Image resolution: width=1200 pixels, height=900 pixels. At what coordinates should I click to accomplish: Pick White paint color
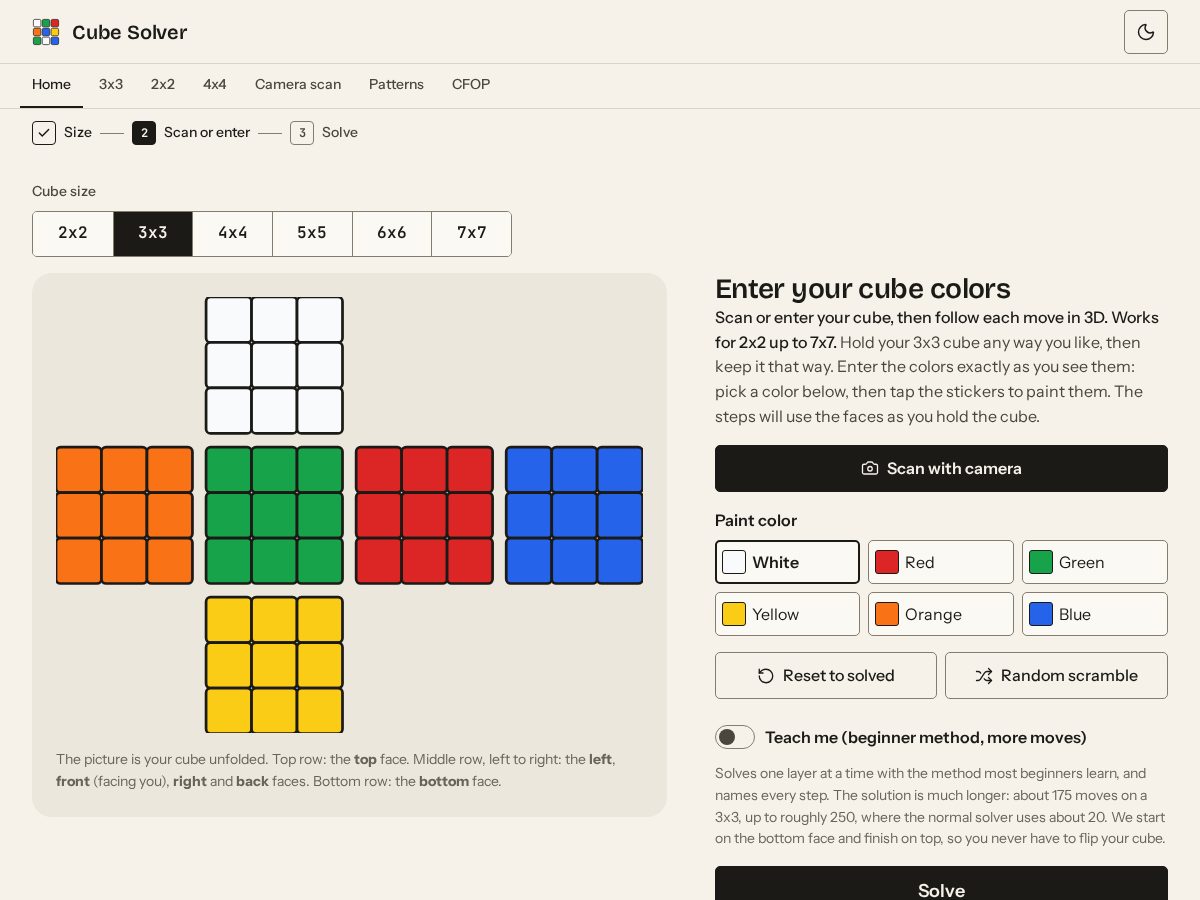click(787, 562)
